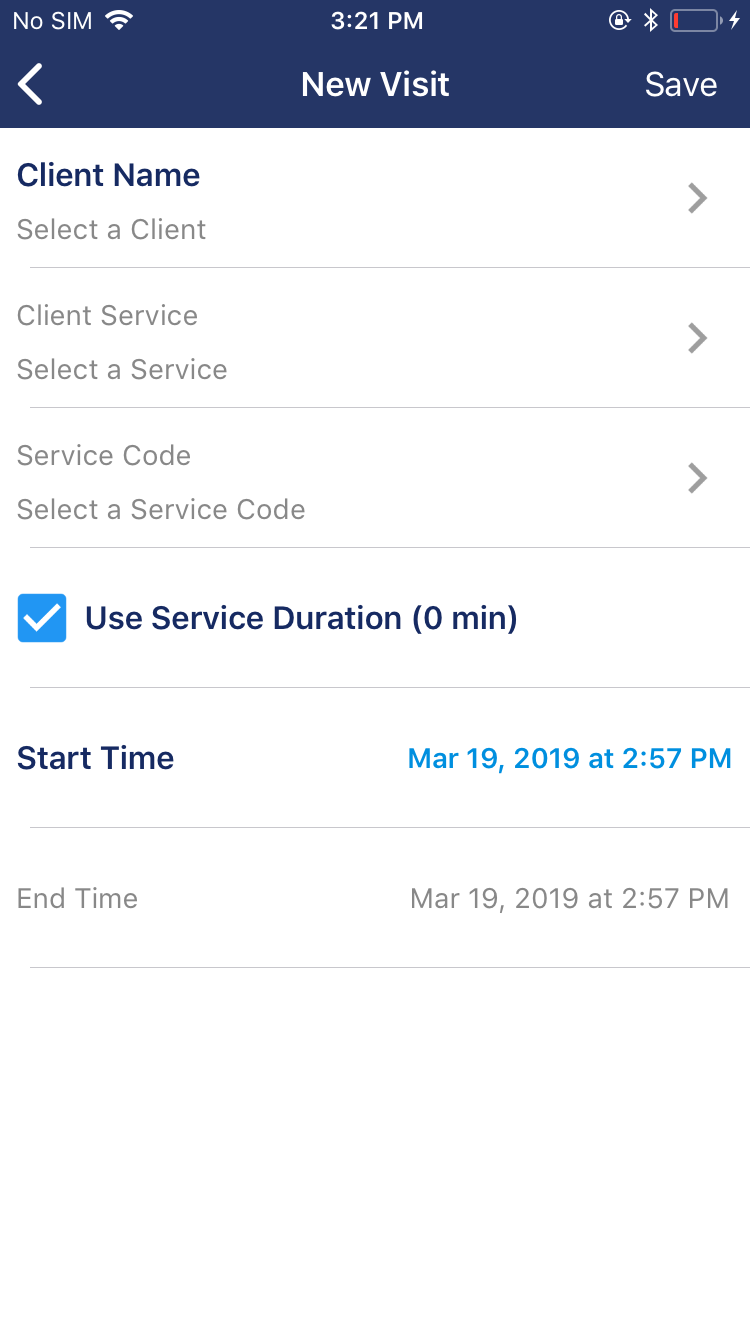Tap Select a Service Code field
Screen dimensions: 750x1334
tap(161, 509)
